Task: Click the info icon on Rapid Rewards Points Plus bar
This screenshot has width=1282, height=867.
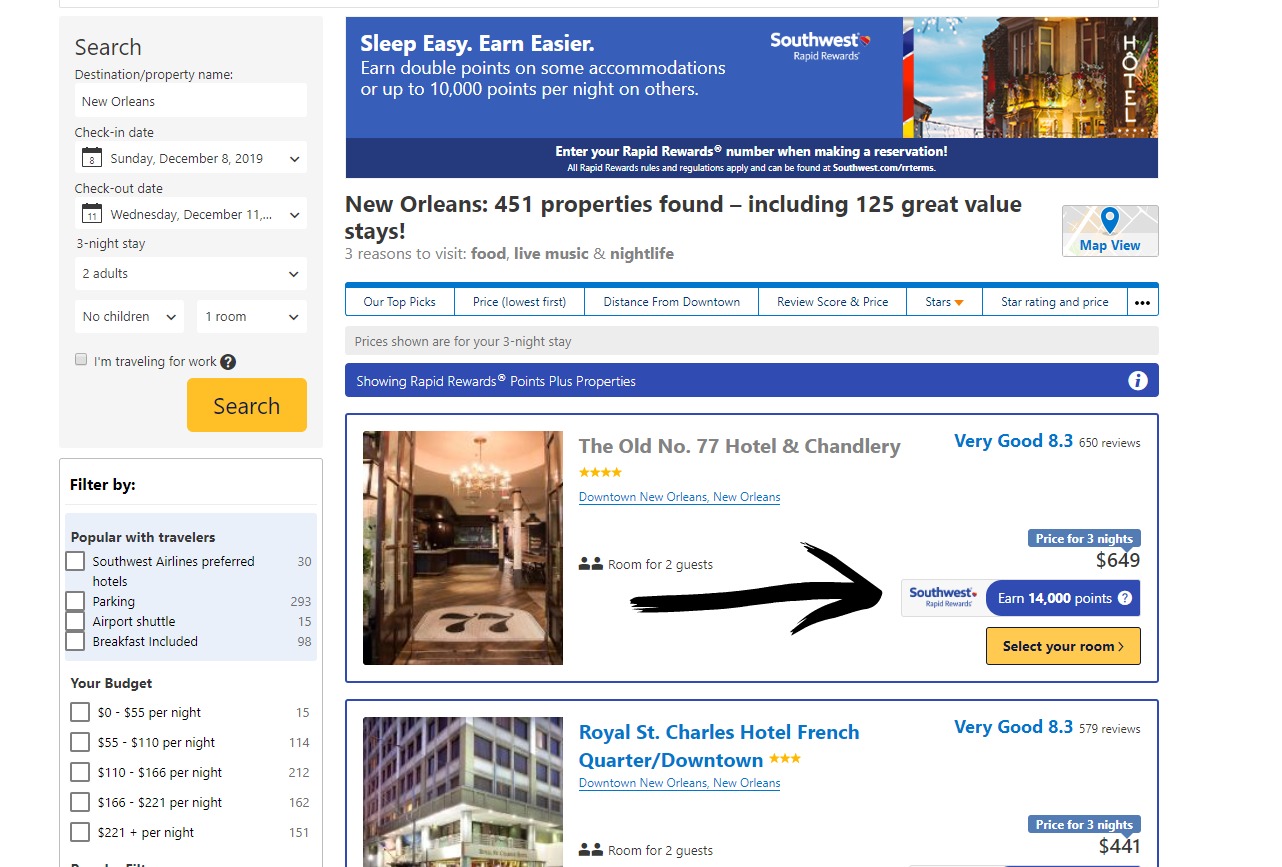Action: (x=1137, y=380)
